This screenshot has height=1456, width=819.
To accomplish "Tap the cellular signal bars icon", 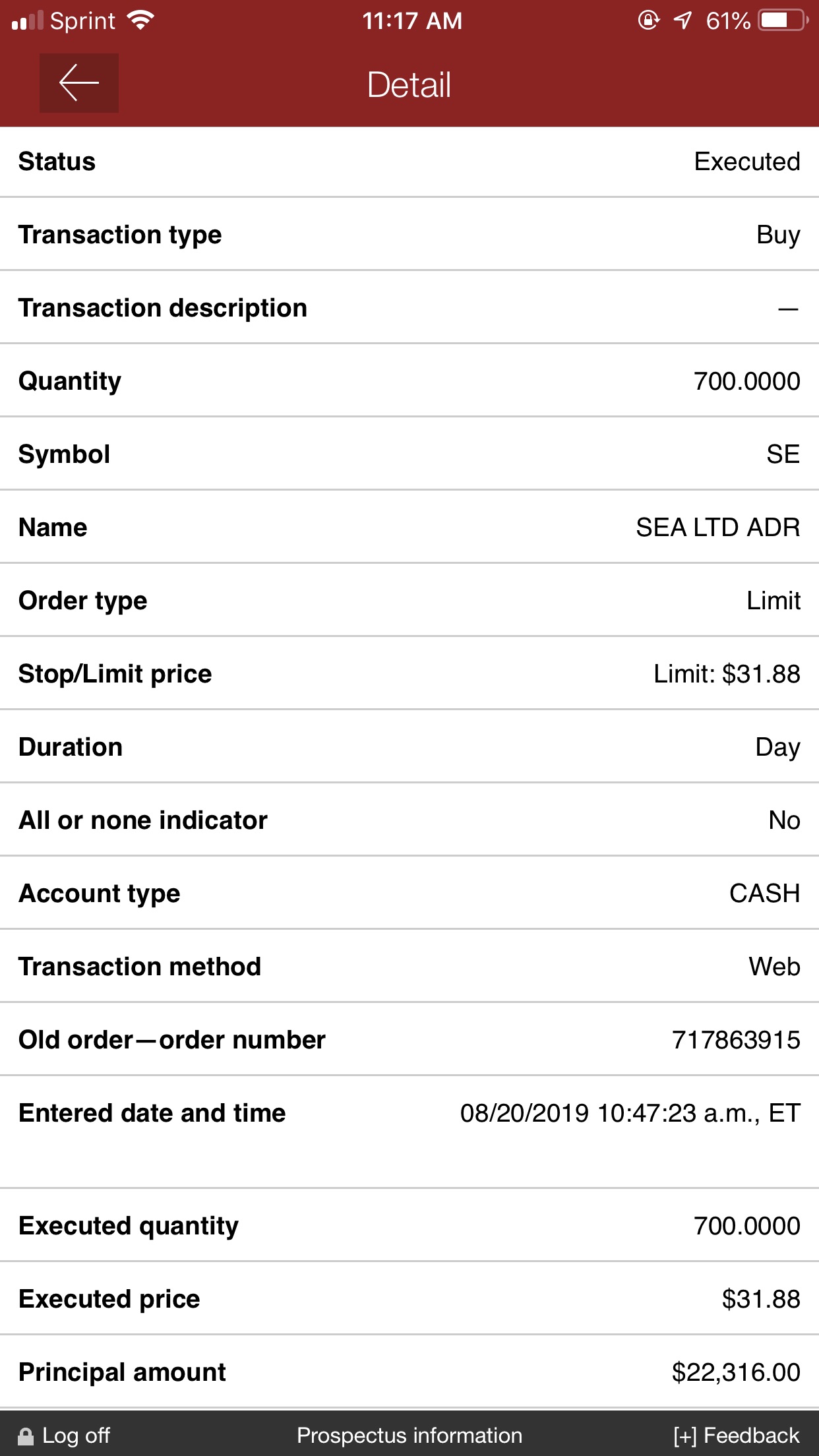I will [x=28, y=20].
